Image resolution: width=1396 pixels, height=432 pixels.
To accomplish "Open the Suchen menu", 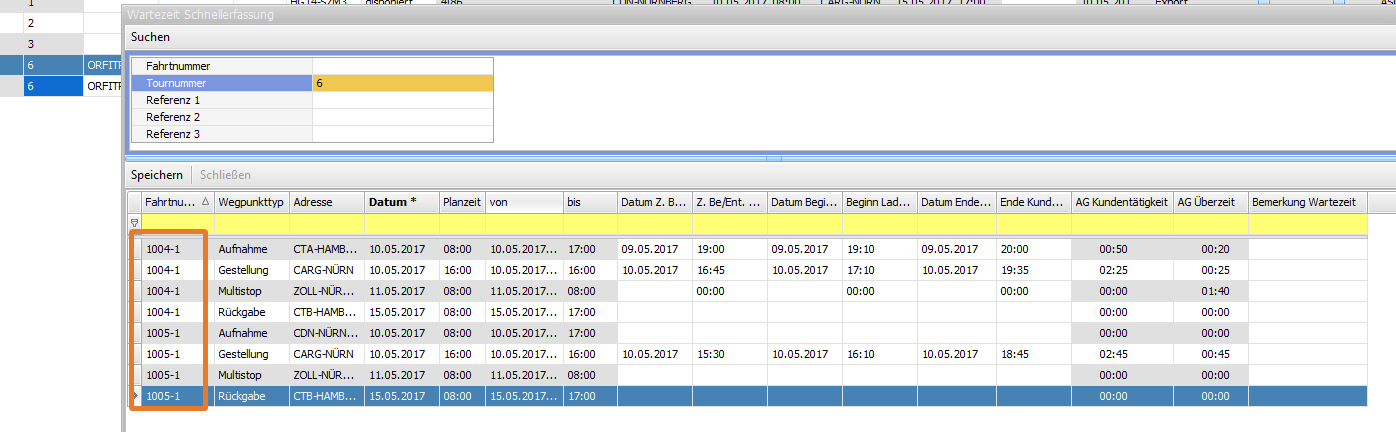I will coord(151,37).
